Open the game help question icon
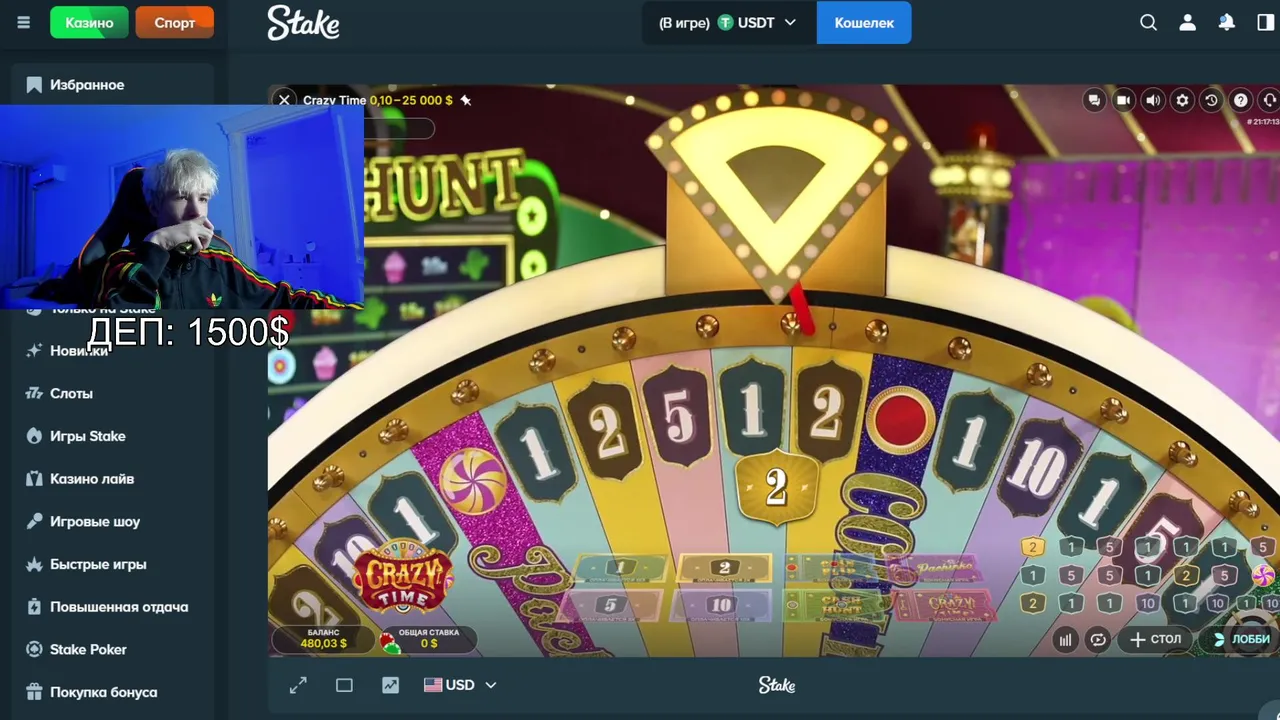 point(1240,100)
